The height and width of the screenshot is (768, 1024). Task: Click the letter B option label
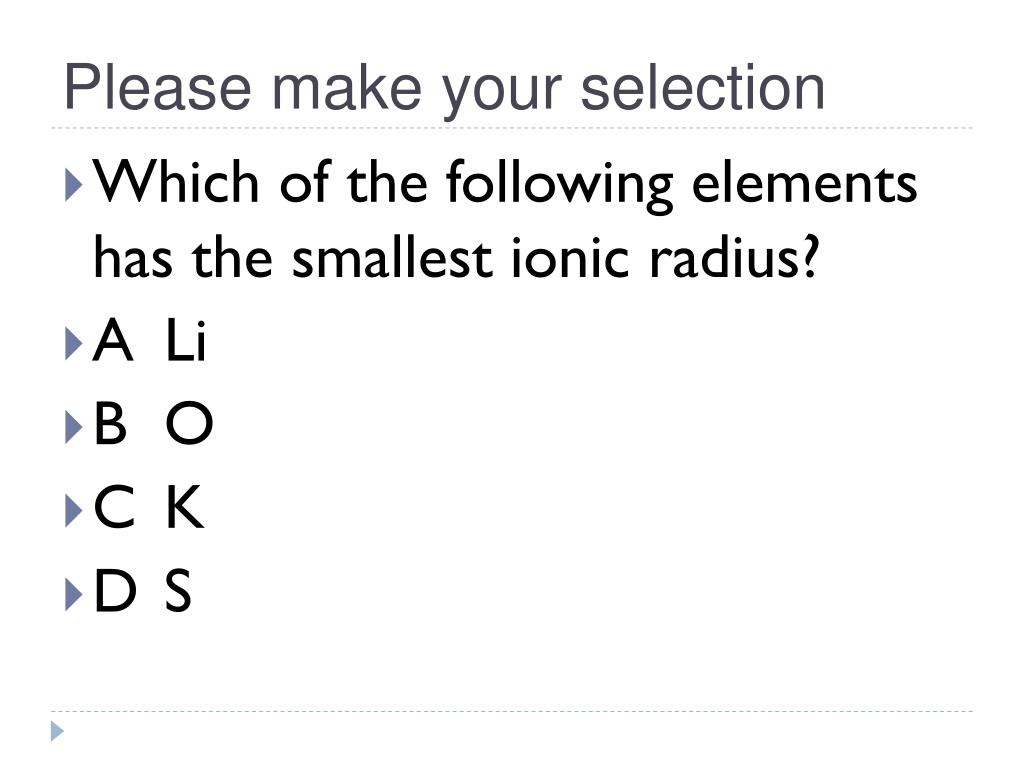[110, 426]
